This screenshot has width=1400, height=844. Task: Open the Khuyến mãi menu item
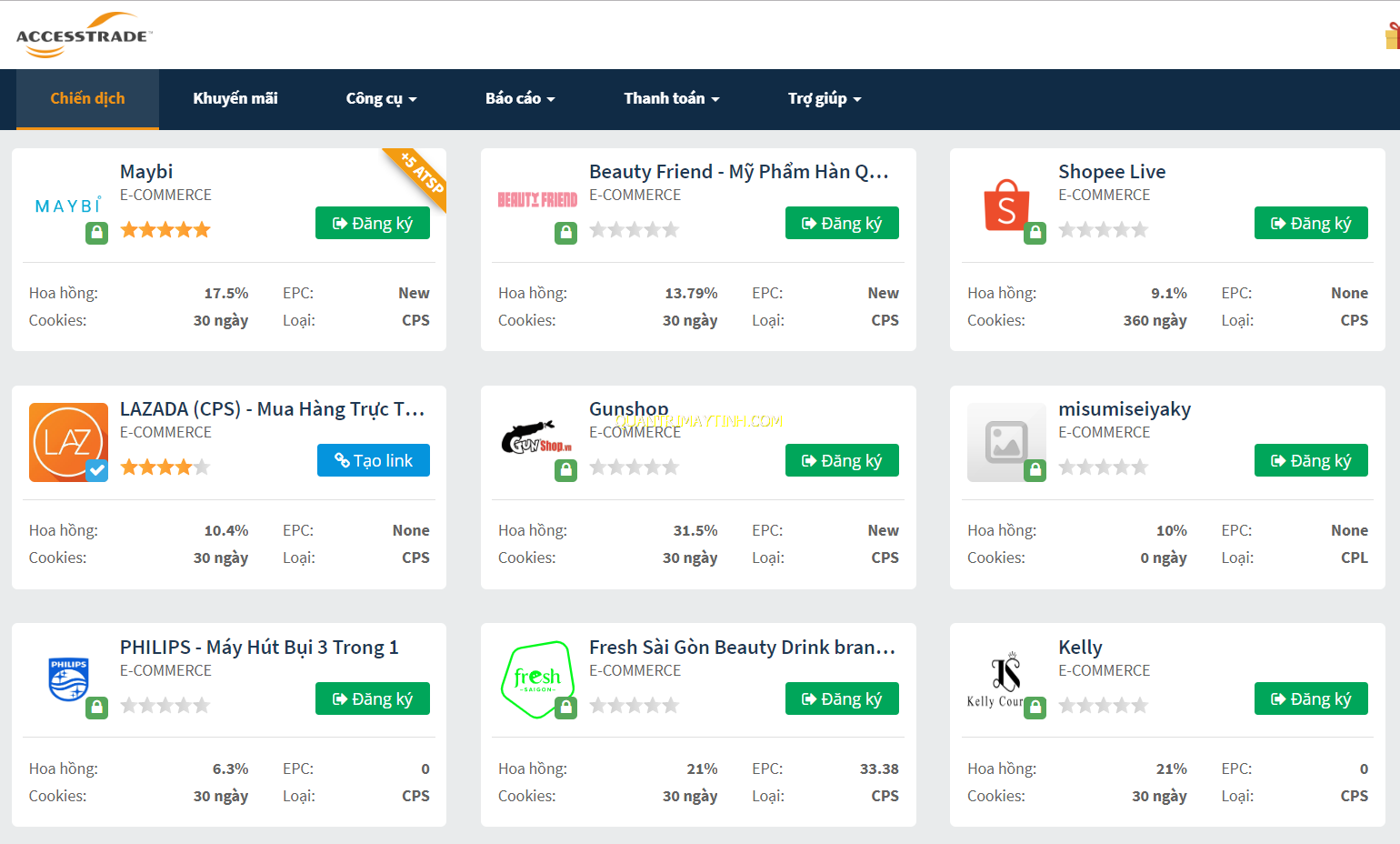tap(235, 98)
